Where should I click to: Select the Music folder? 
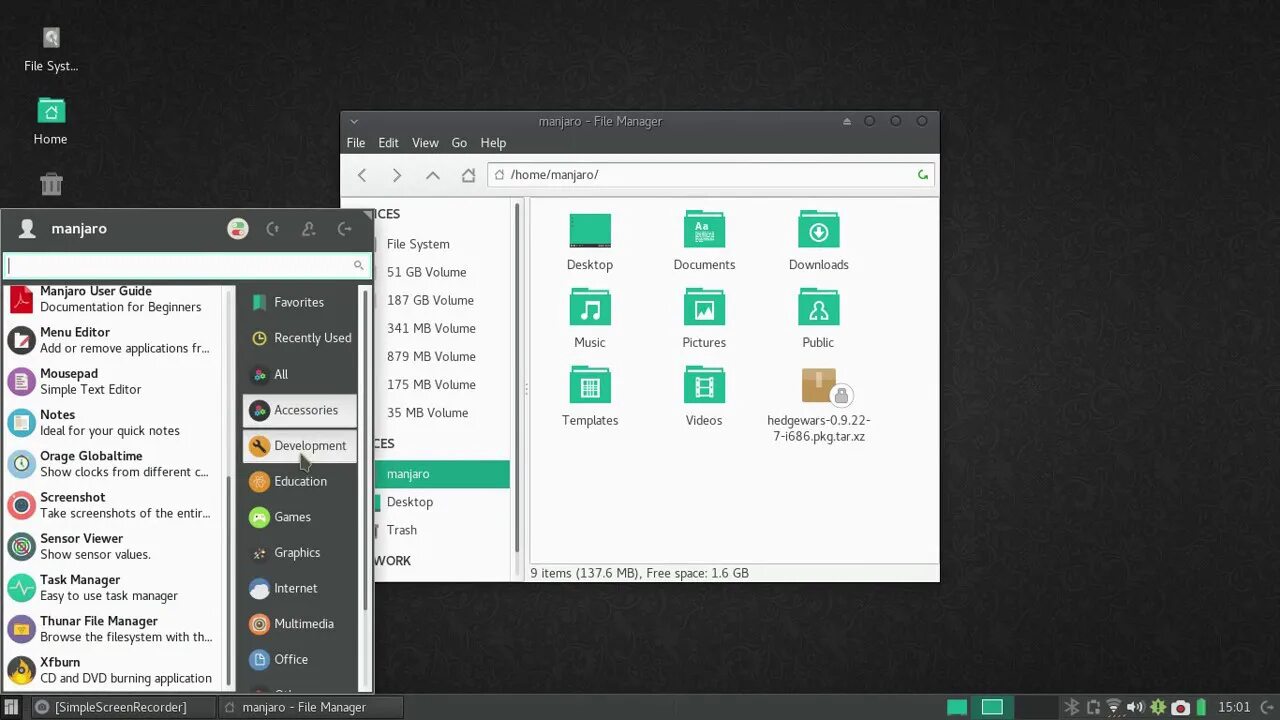tap(590, 319)
